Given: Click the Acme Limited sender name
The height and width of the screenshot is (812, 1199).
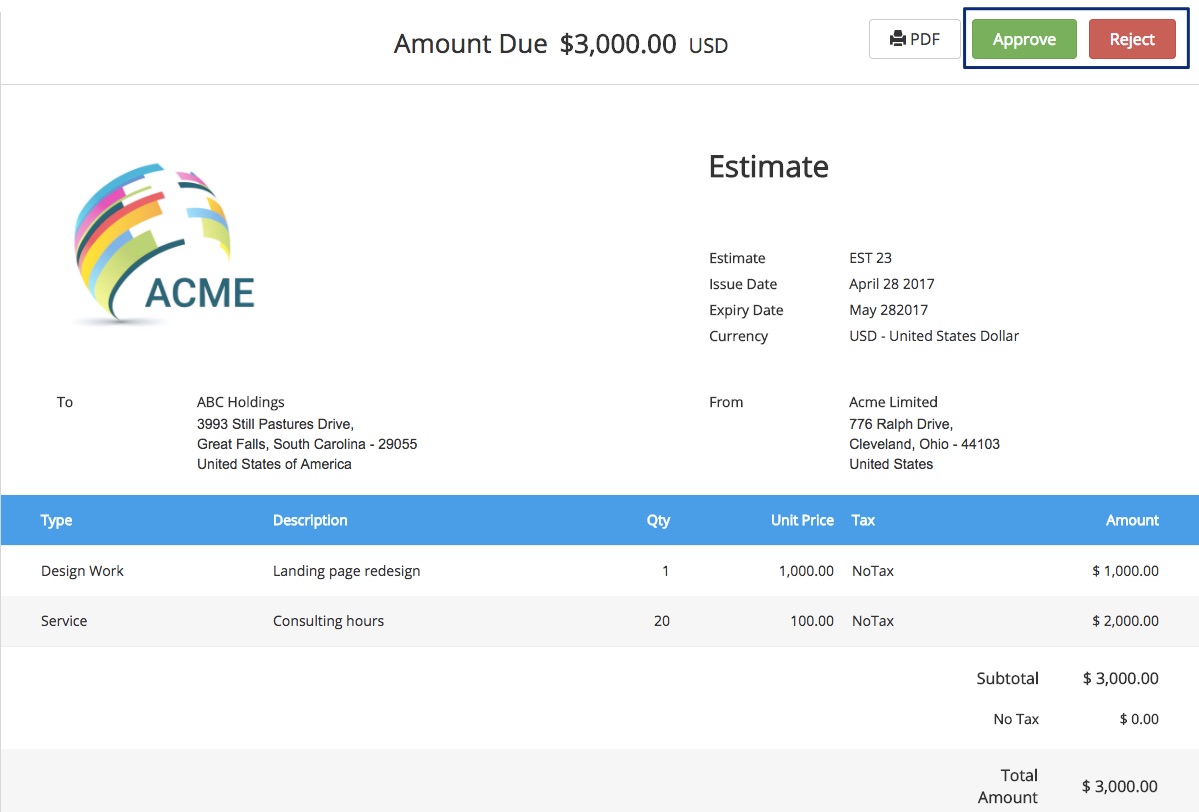Looking at the screenshot, I should (893, 401).
